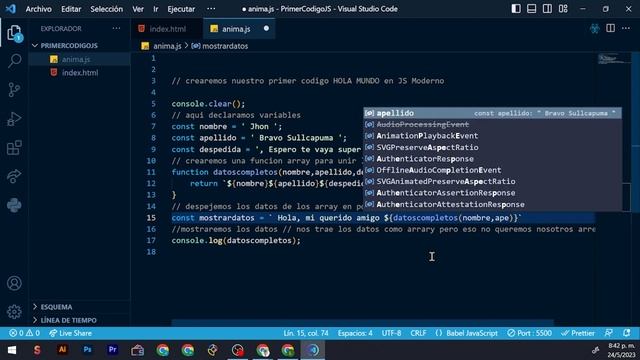Open the Explorer view in activity bar
Image resolution: width=640 pixels, height=360 pixels.
(14, 33)
